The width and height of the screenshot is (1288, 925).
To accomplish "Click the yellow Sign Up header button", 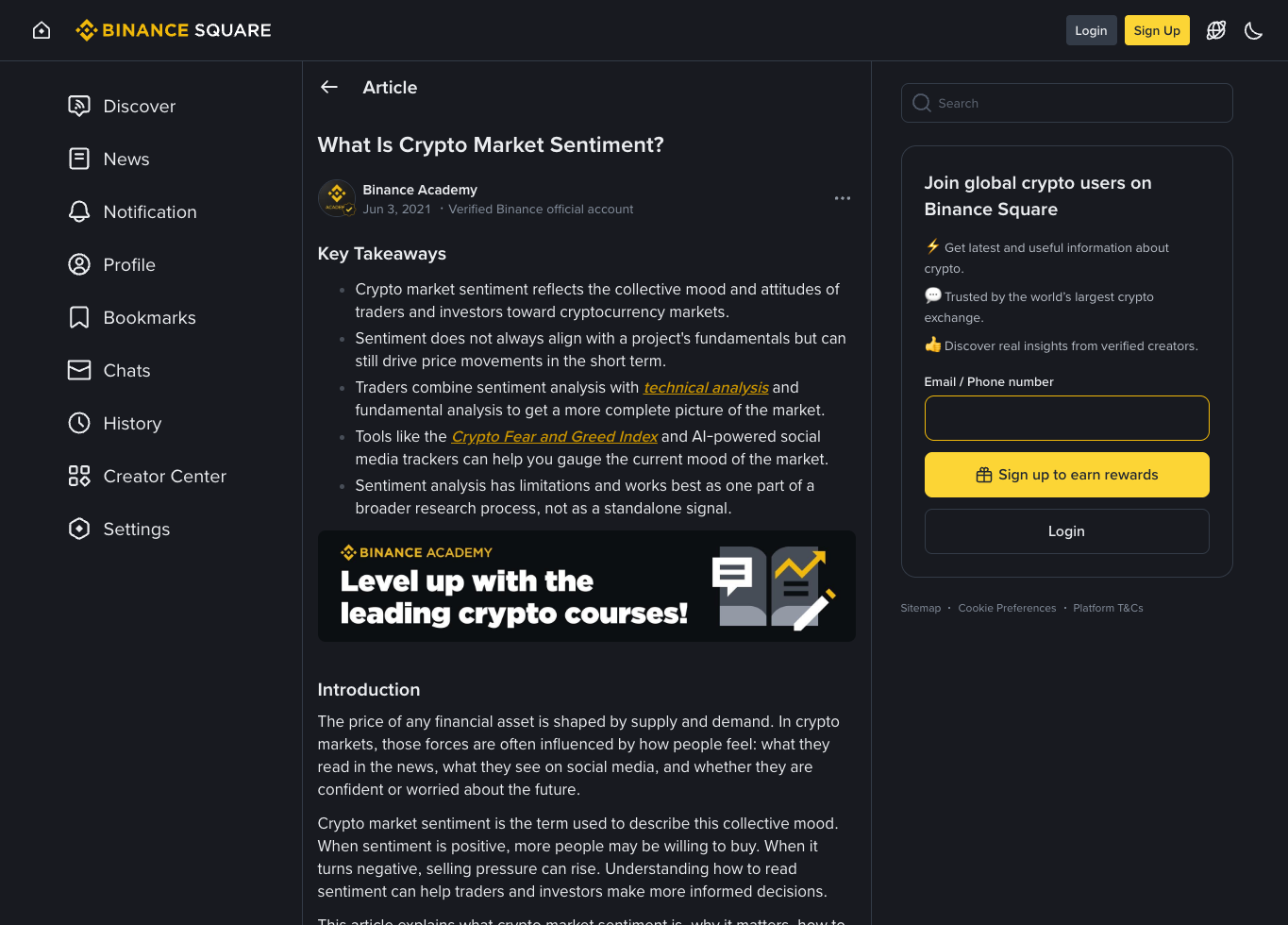I will point(1157,30).
